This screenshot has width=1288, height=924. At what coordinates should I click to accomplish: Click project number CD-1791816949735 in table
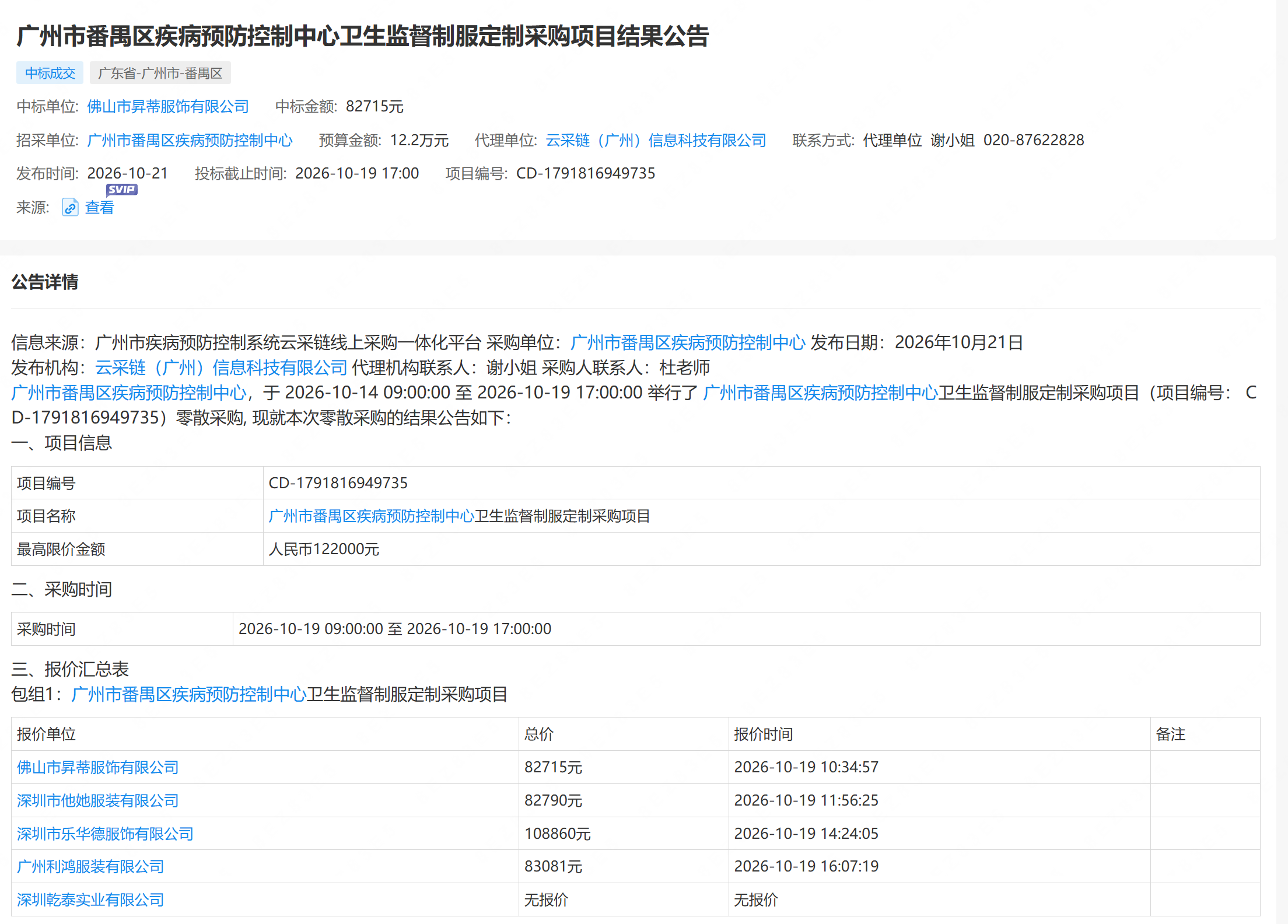pos(338,483)
